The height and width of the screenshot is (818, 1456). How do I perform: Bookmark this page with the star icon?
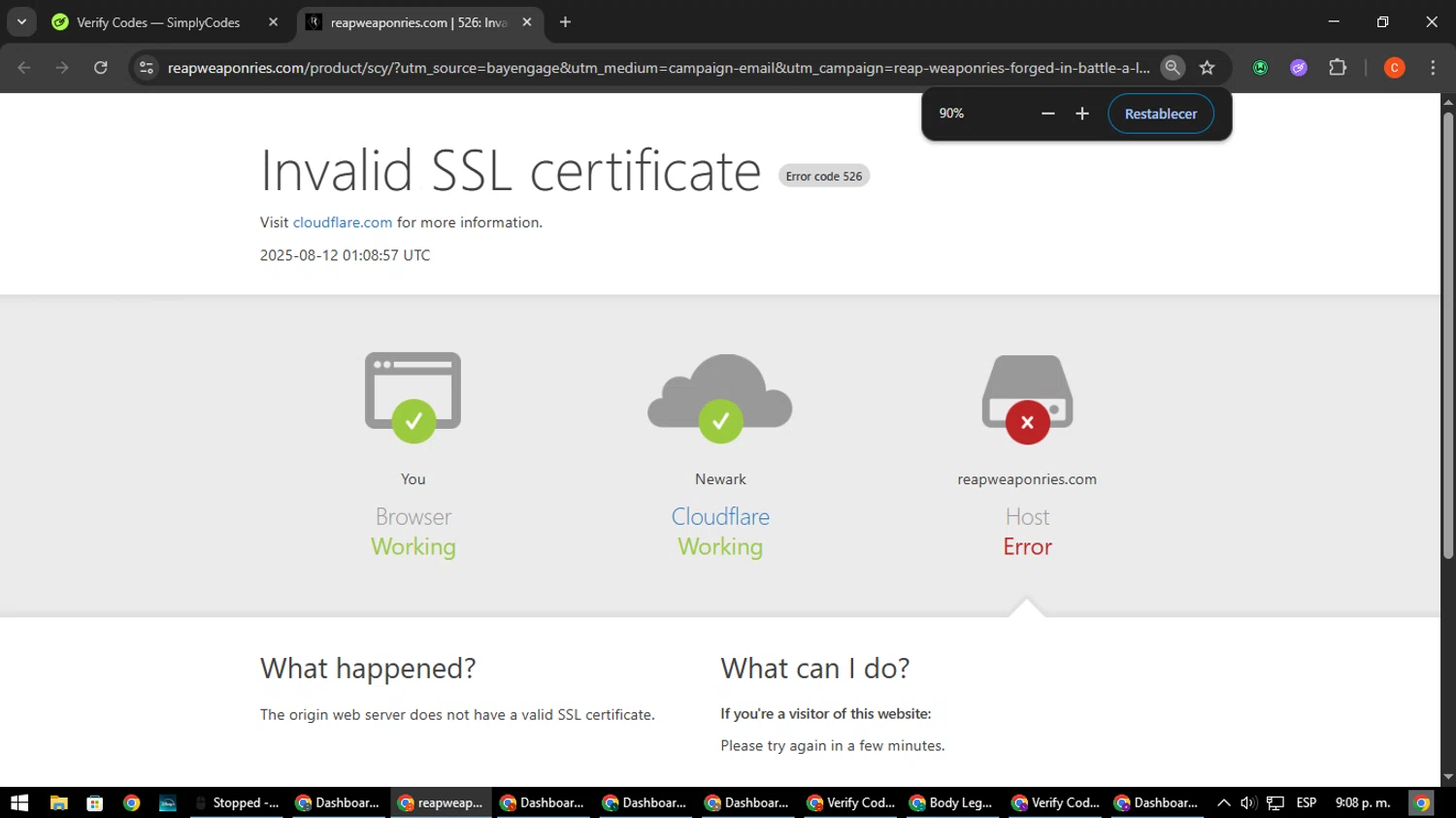(x=1208, y=68)
